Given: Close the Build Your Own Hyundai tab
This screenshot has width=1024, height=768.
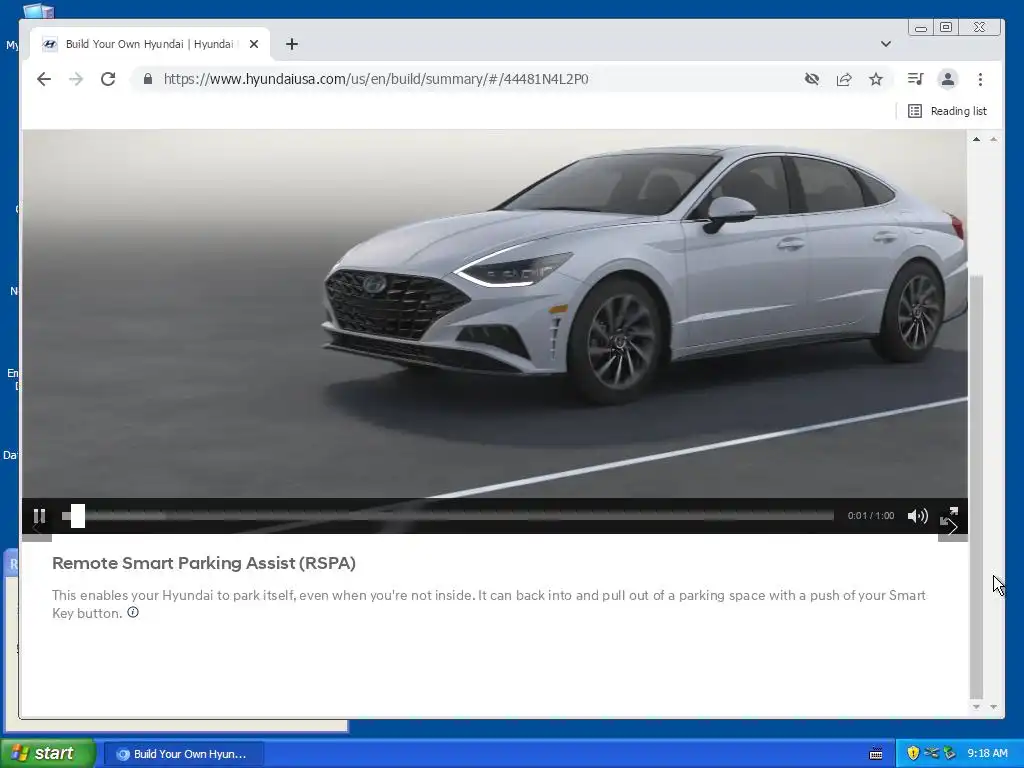Looking at the screenshot, I should coord(254,44).
